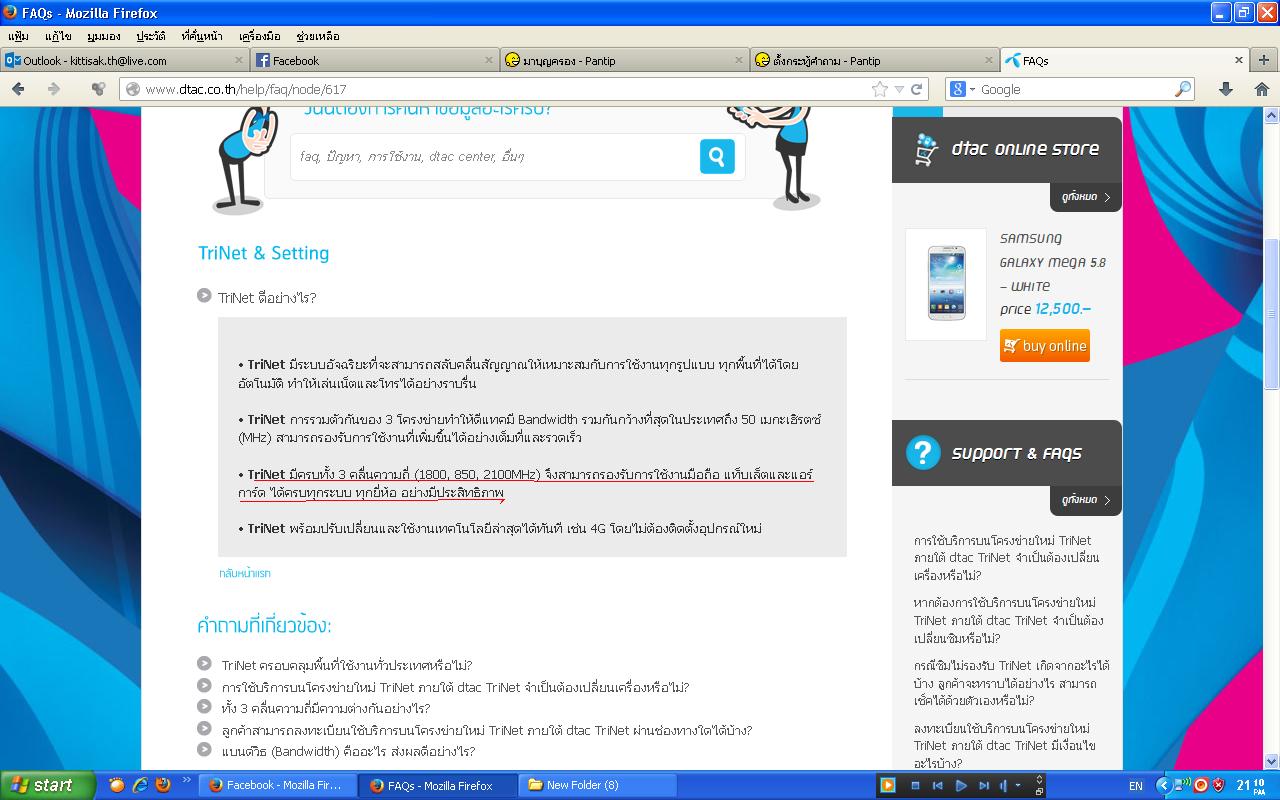Viewport: 1280px width, 800px height.
Task: Click the magnifier in the Google search box
Action: click(x=1183, y=89)
